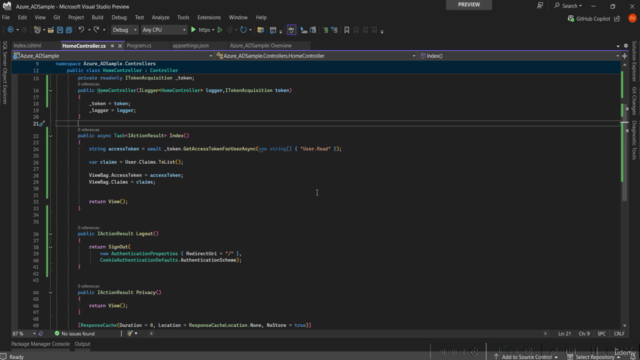The width and height of the screenshot is (640, 360).
Task: Click the Redo arrow icon
Action: (x=96, y=30)
